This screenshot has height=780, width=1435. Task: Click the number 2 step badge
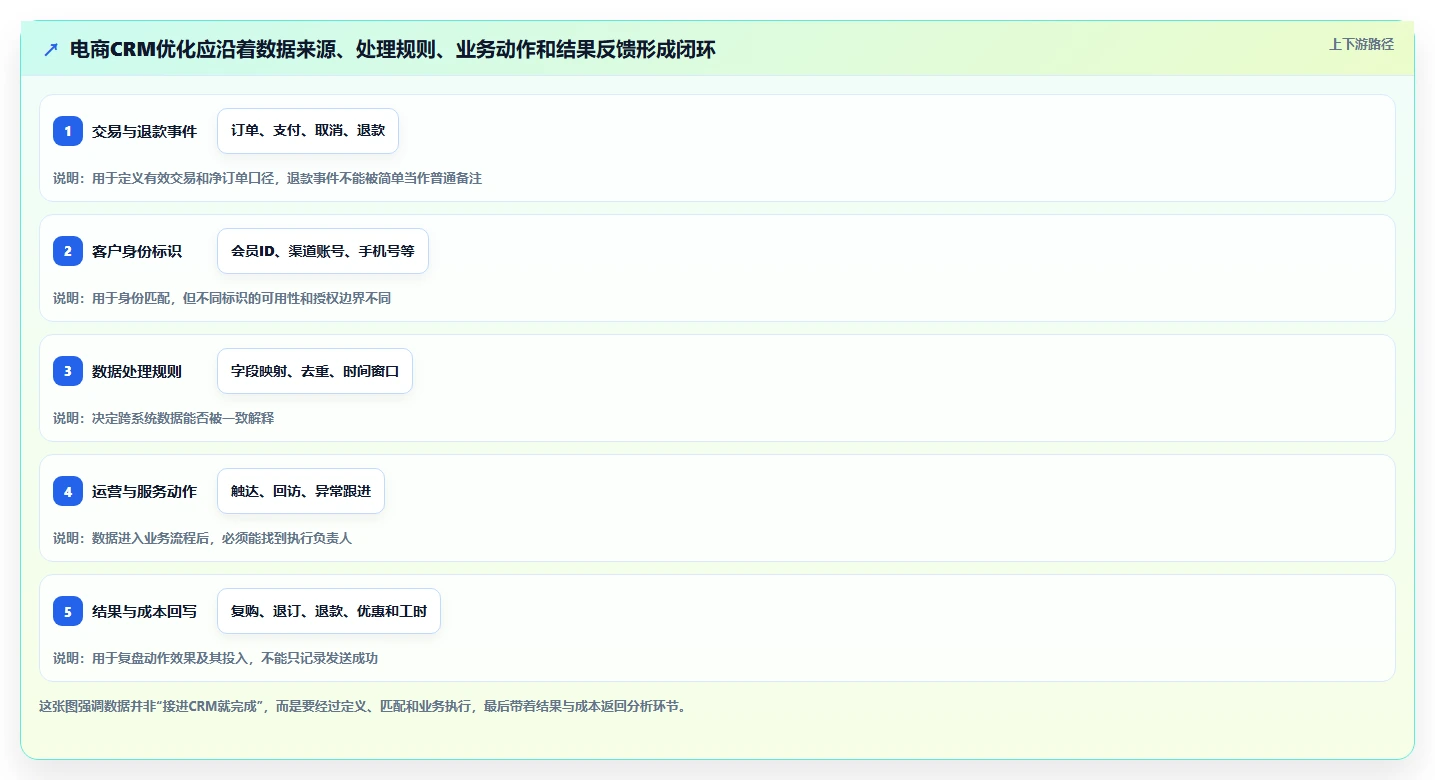click(x=68, y=251)
